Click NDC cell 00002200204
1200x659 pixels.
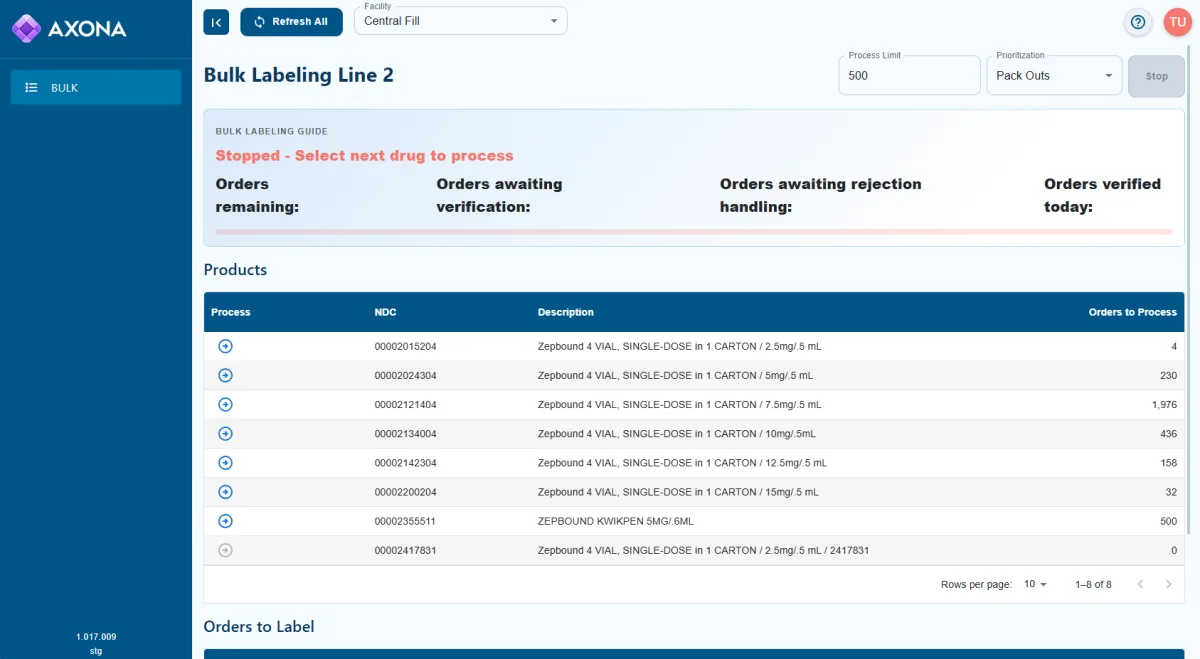coord(405,492)
